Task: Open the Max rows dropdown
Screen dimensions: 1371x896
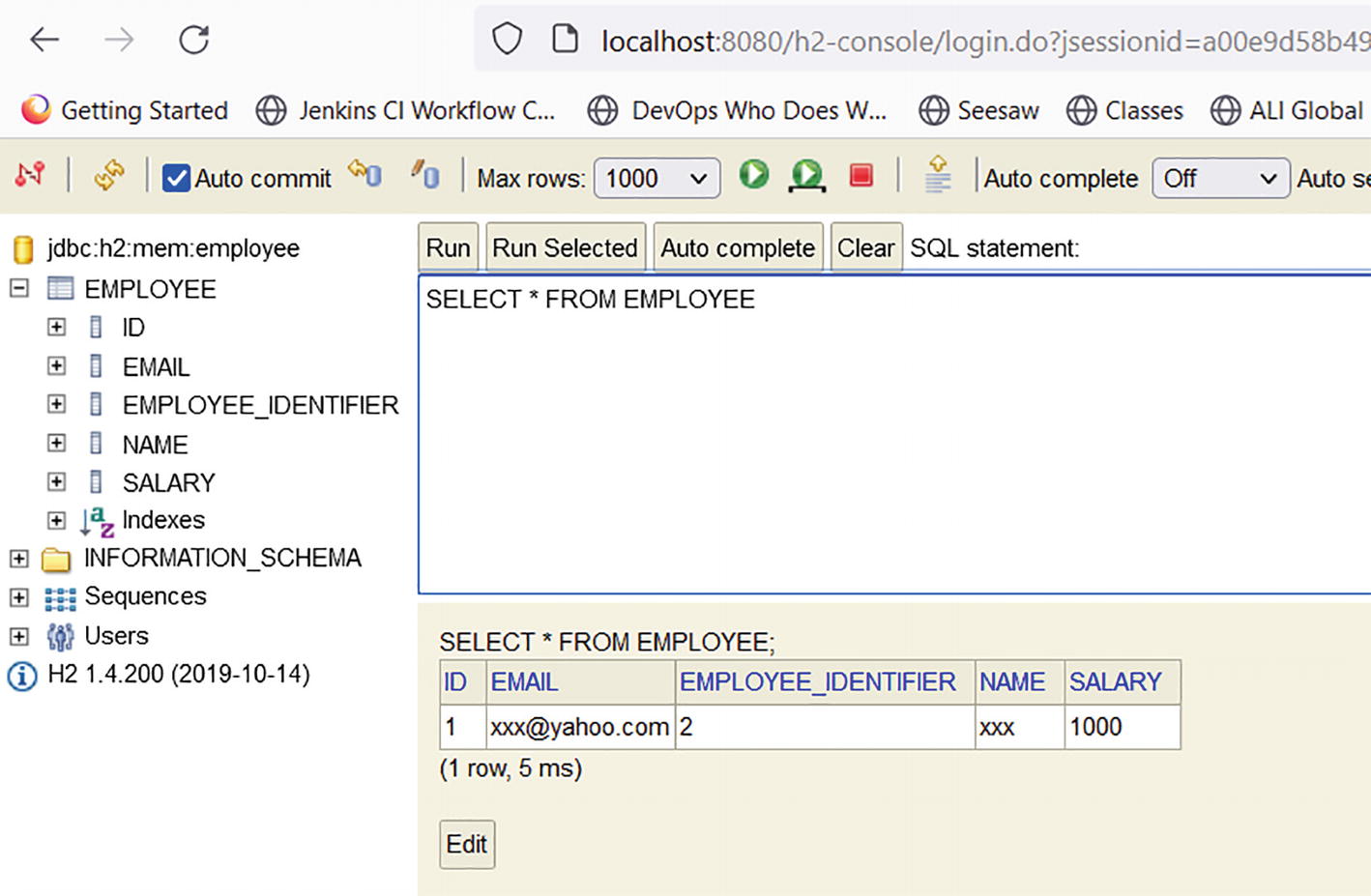Action: click(656, 179)
